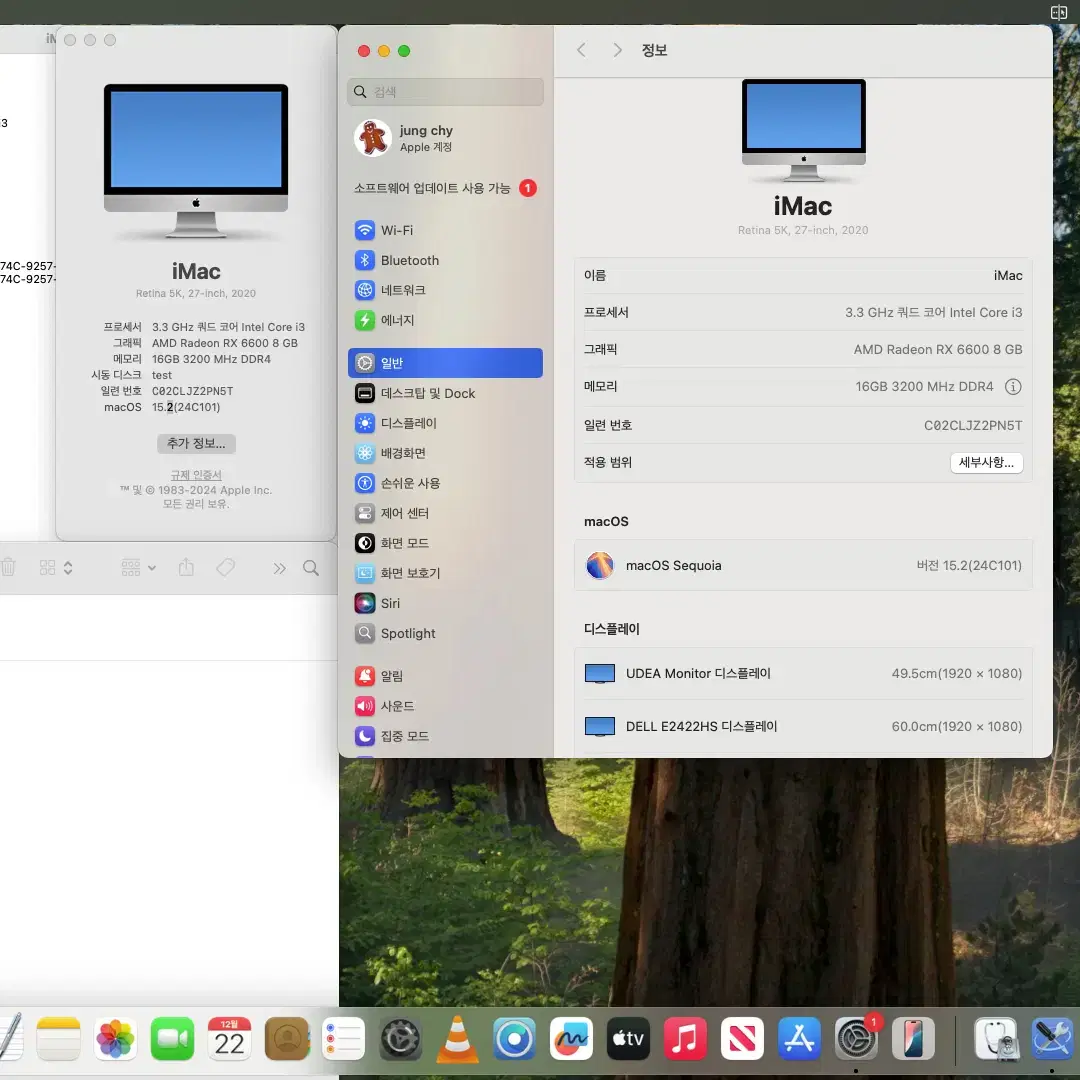Open Photos from the Dock
This screenshot has height=1080, width=1080.
pos(115,1038)
